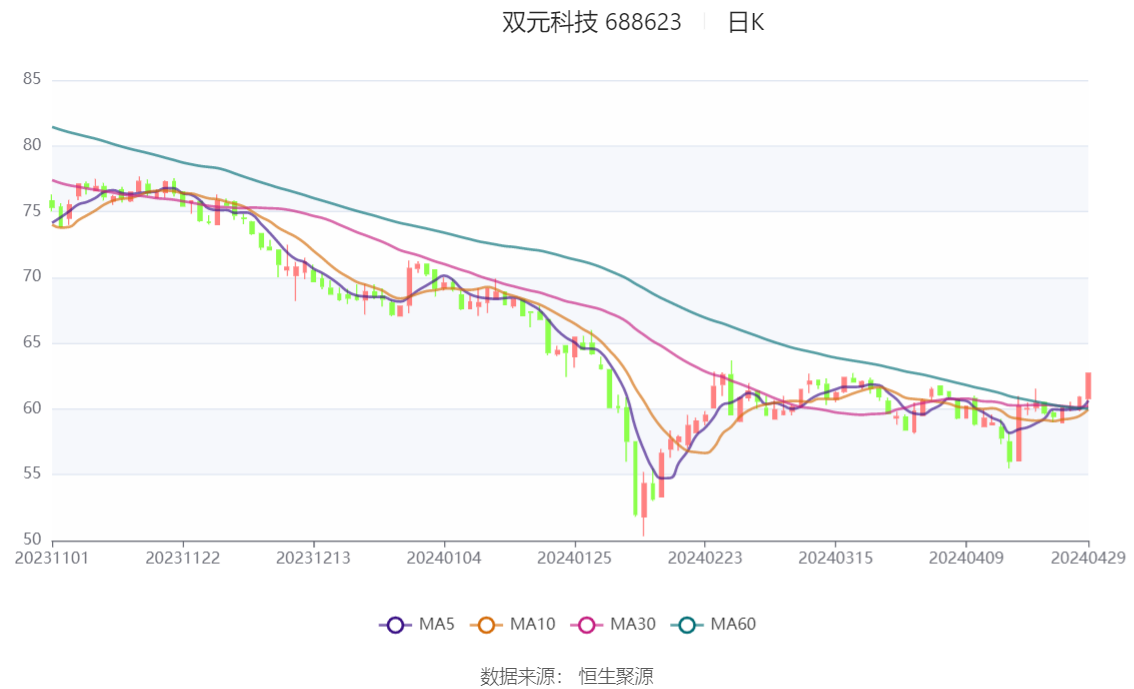The height and width of the screenshot is (689, 1134).
Task: Click y-axis value 60
Action: pyautogui.click(x=32, y=408)
